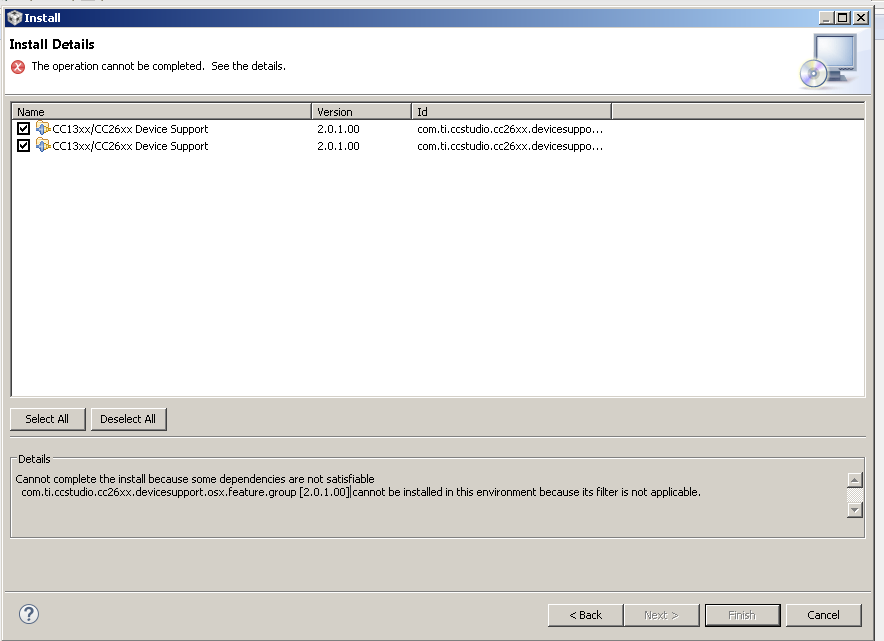Image resolution: width=884 pixels, height=641 pixels.
Task: Select second row's version 2.0.1.00
Action: tap(338, 146)
